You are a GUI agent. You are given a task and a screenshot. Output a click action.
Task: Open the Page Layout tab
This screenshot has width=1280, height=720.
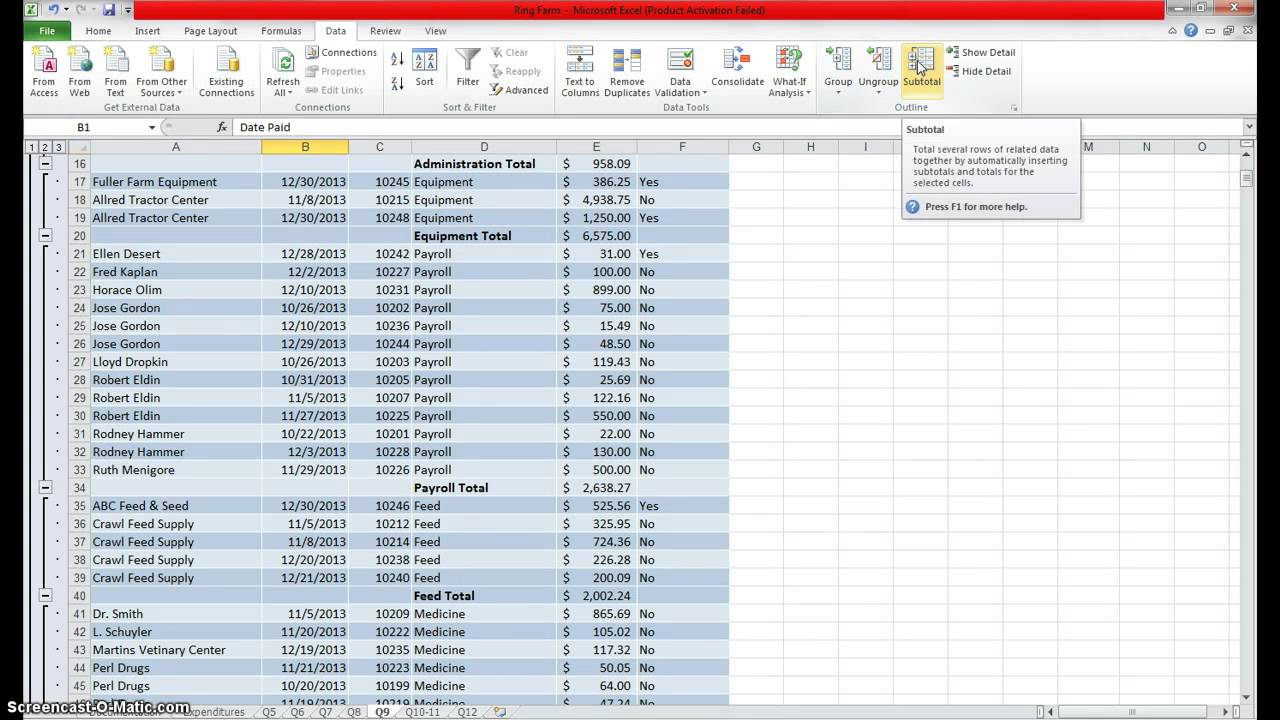pos(210,31)
